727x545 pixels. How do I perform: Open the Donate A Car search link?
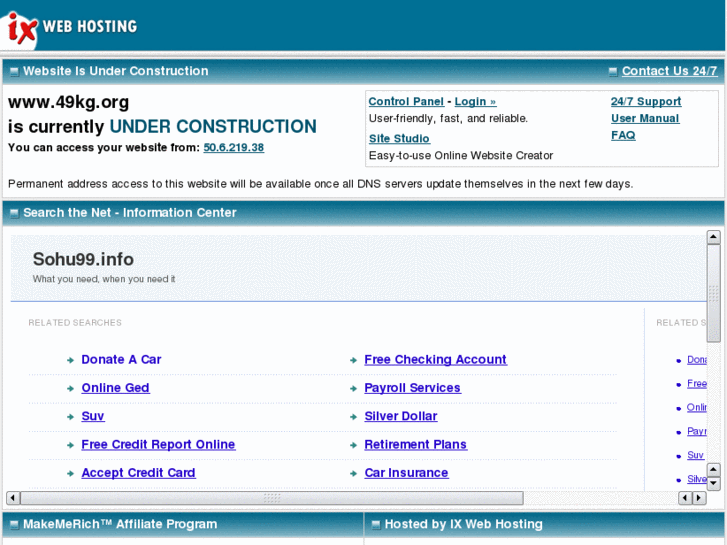[x=121, y=359]
